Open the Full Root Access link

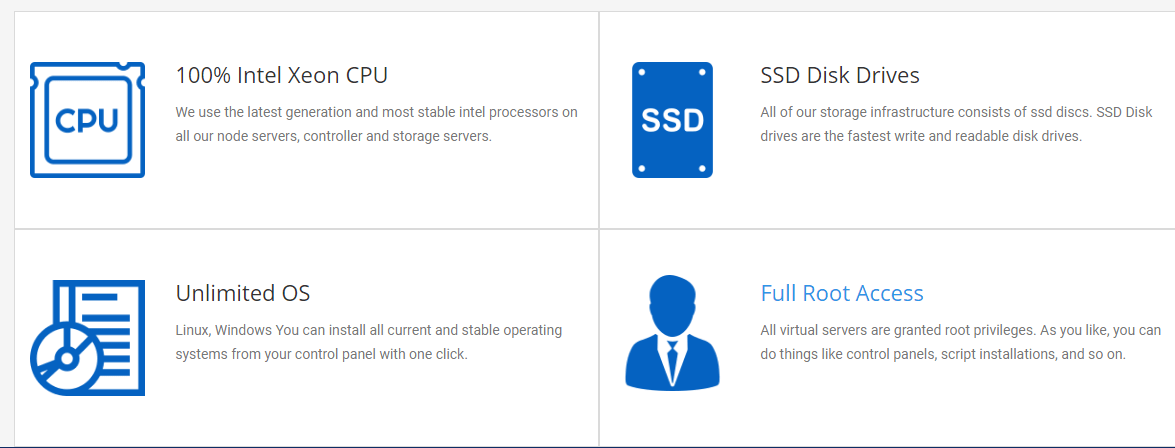pos(842,293)
